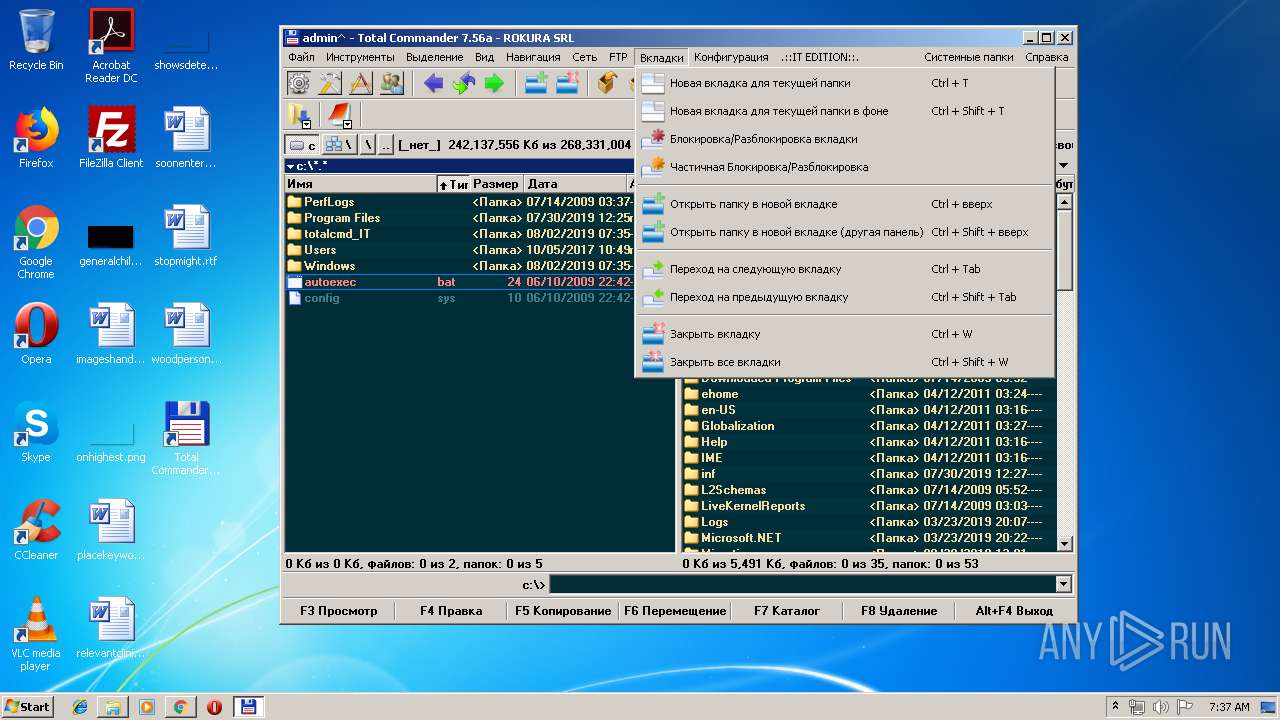Screen dimensions: 1280x720
Task: Go back with the blue left arrow
Action: pos(433,83)
